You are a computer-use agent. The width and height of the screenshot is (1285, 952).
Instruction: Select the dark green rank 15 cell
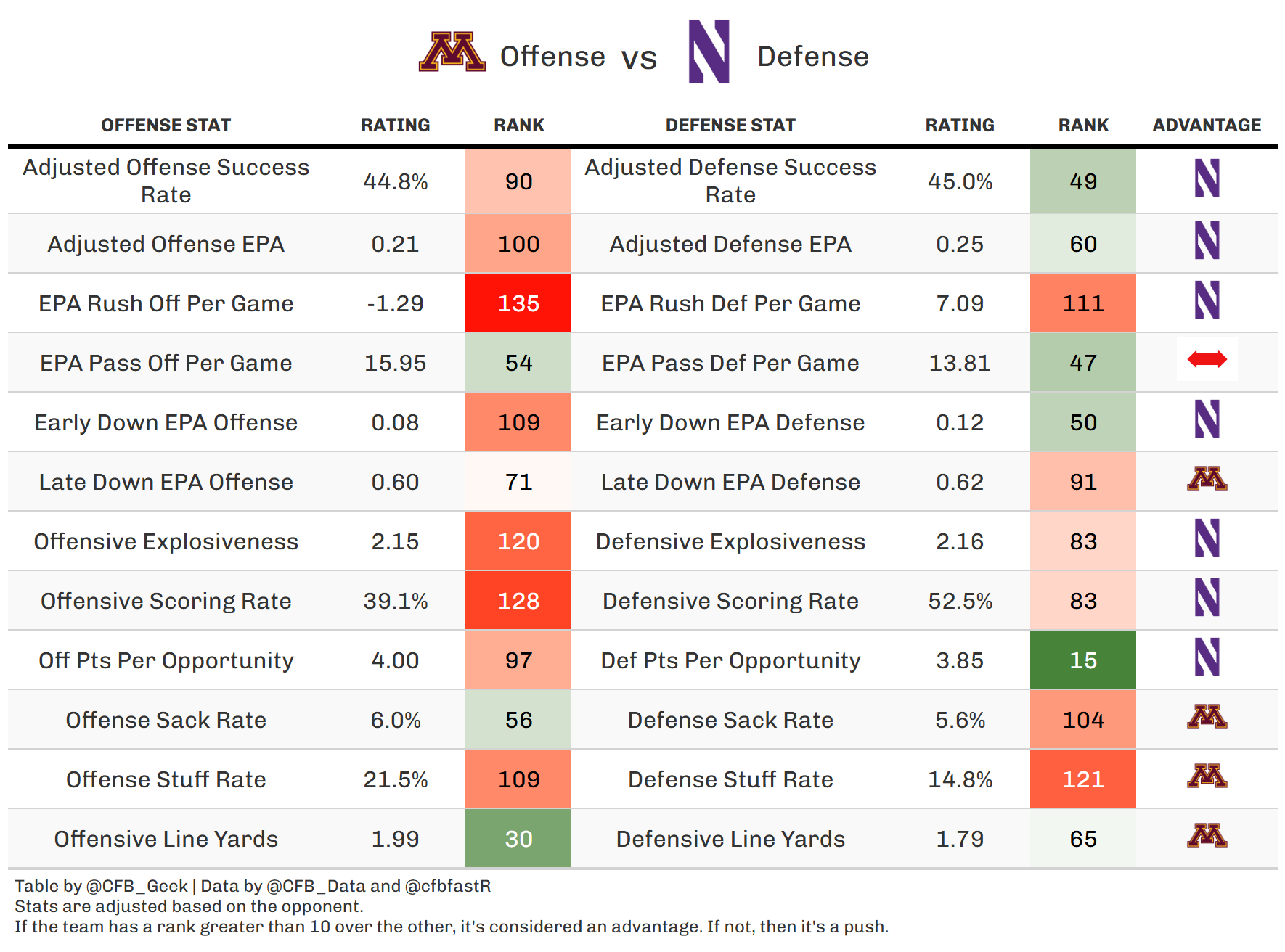pyautogui.click(x=1083, y=660)
